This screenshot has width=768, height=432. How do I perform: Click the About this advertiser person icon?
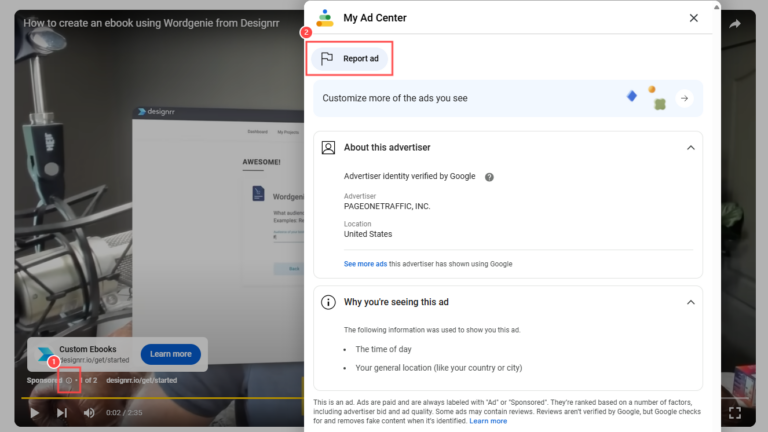[328, 147]
